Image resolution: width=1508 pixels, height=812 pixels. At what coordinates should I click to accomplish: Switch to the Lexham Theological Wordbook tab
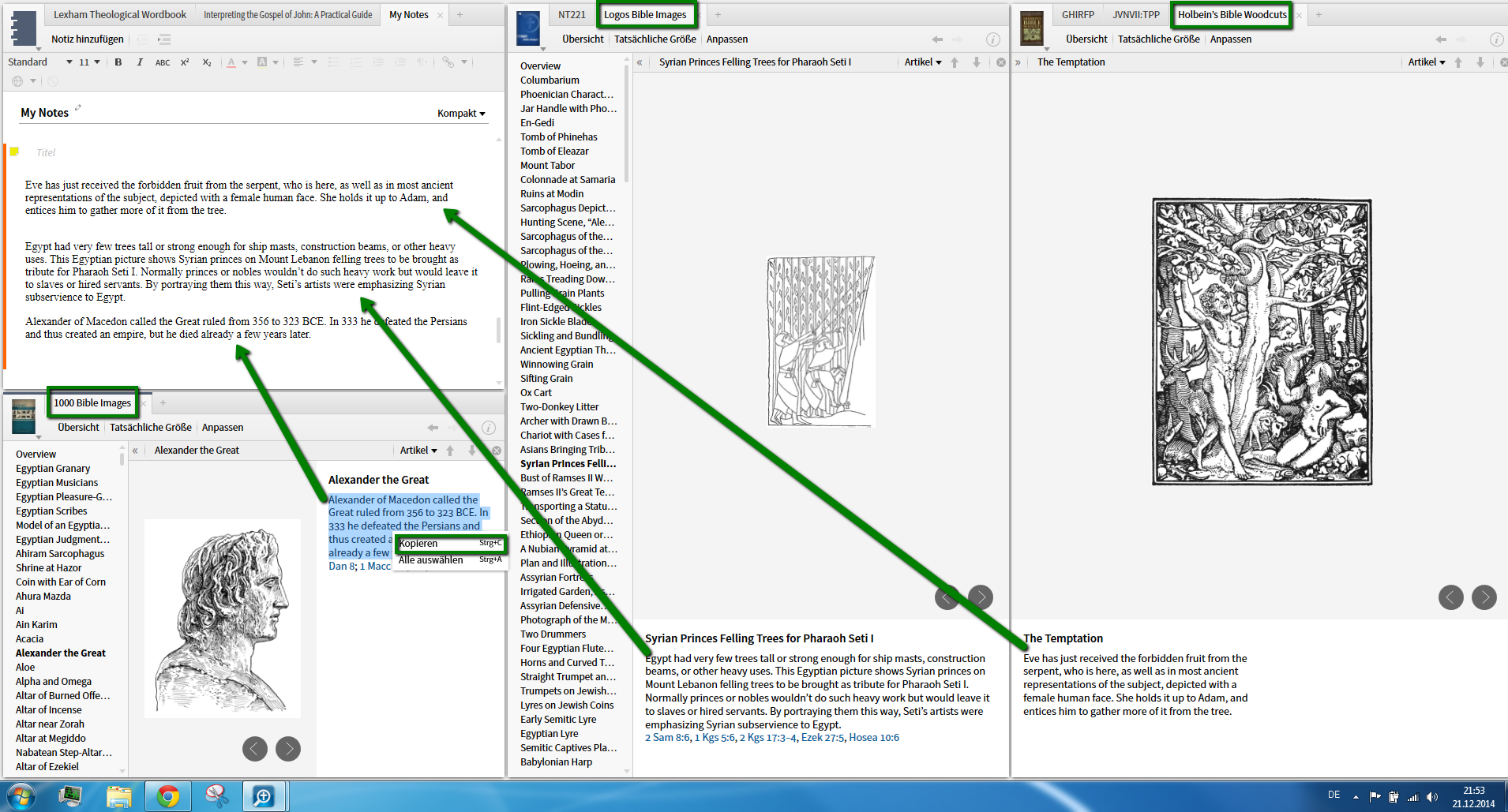tap(120, 15)
